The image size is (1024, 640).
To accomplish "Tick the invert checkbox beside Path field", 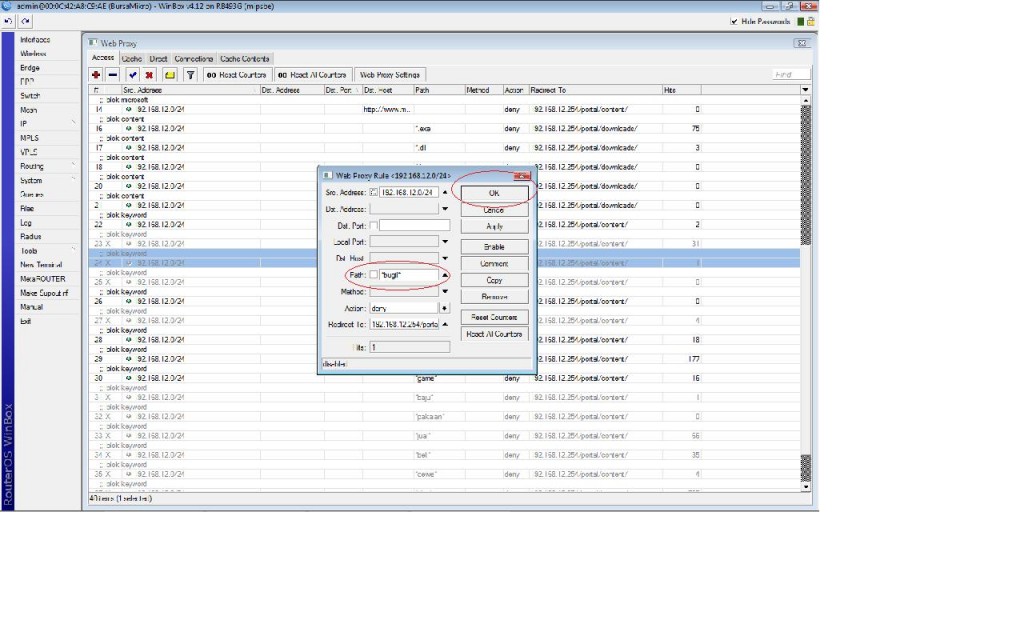I will (x=374, y=275).
